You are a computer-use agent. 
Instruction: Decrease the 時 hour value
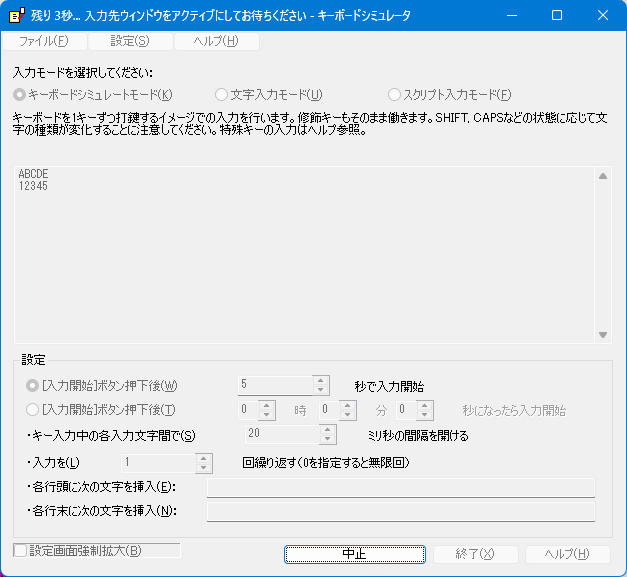[x=267, y=415]
